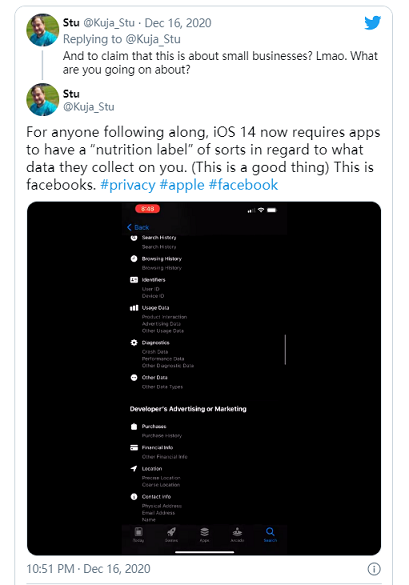Open the #facebook hashtag link
The image size is (409, 585).
point(243,185)
